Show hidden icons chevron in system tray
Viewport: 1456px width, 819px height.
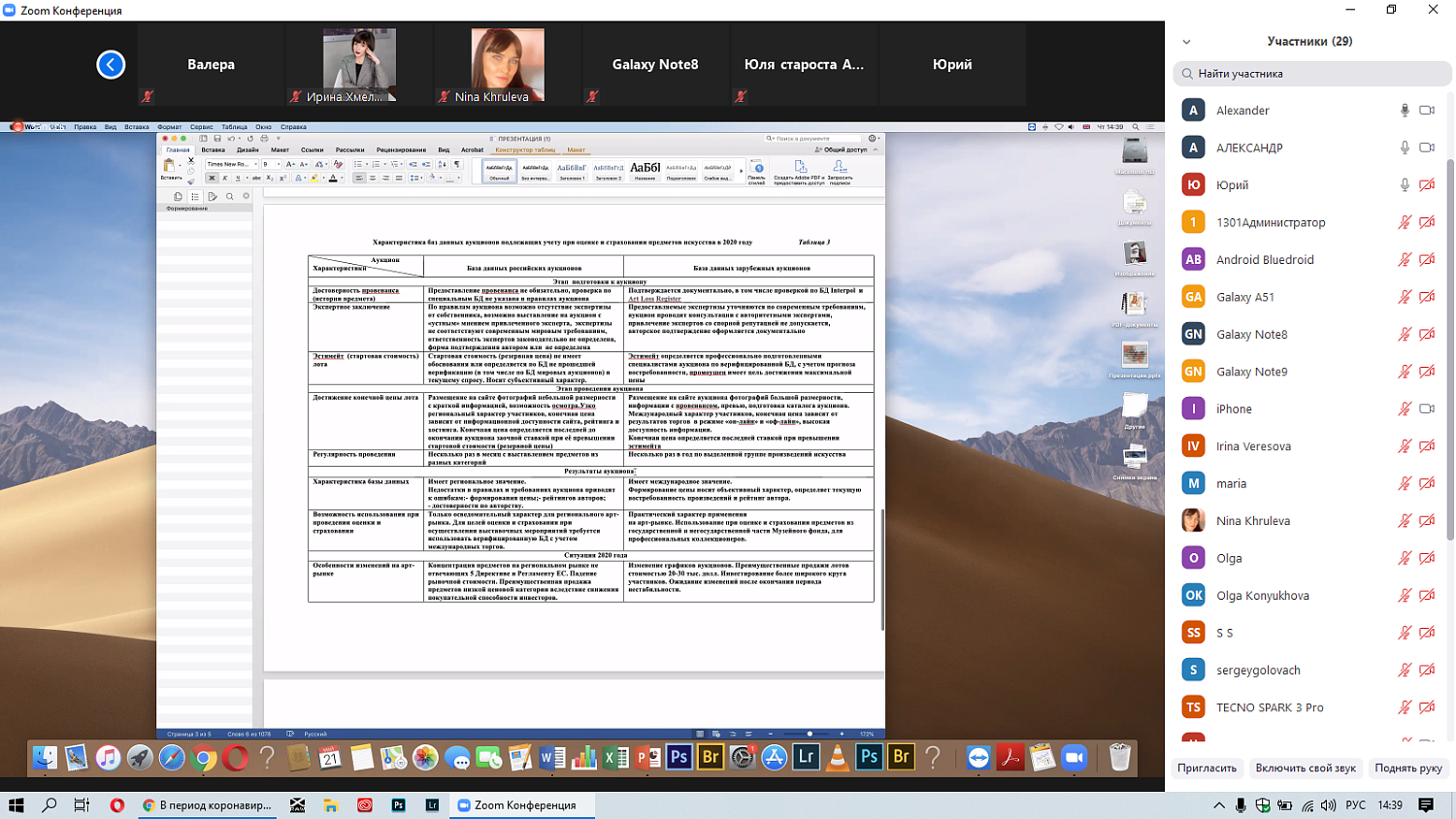(1219, 805)
